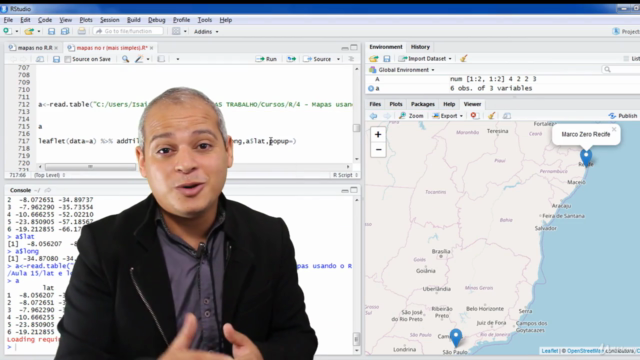Click the editor vertical scrollbar thumb
Viewport: 640px width, 360px height.
coord(356,128)
